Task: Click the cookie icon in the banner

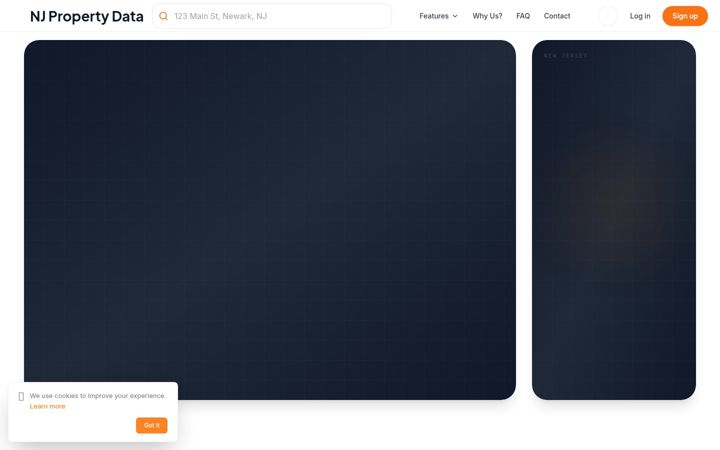Action: (x=21, y=396)
